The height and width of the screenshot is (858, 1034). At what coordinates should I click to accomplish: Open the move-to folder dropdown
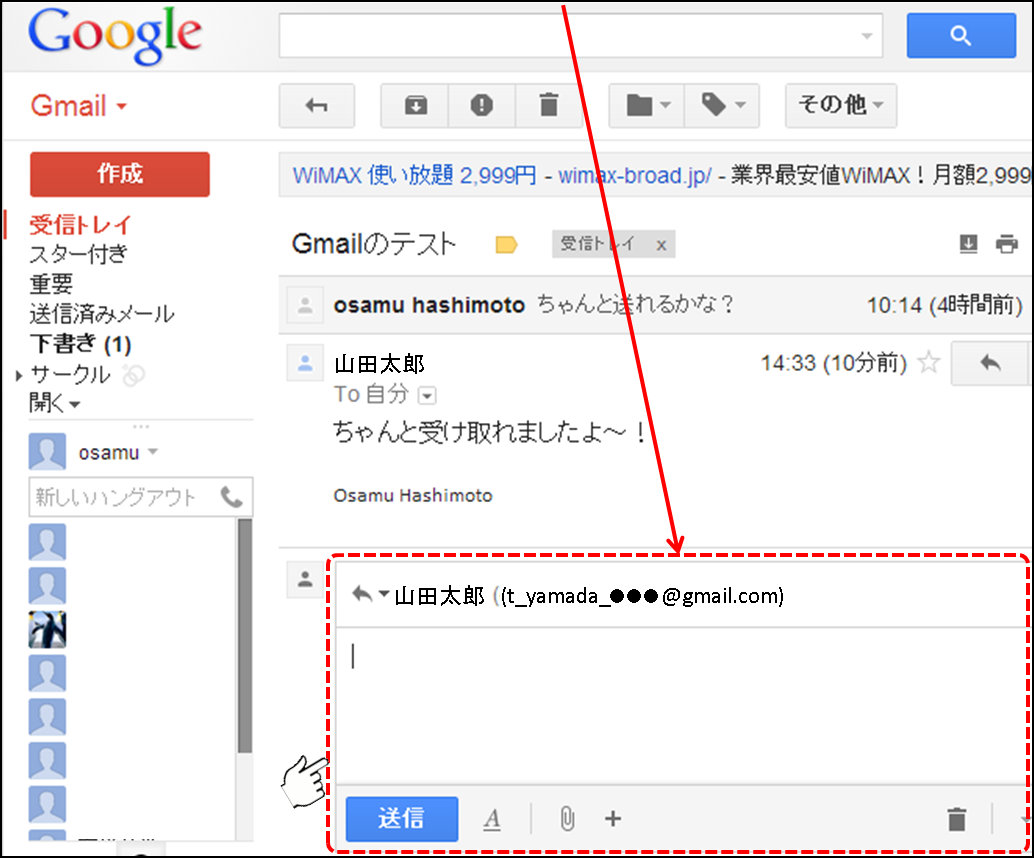click(647, 105)
